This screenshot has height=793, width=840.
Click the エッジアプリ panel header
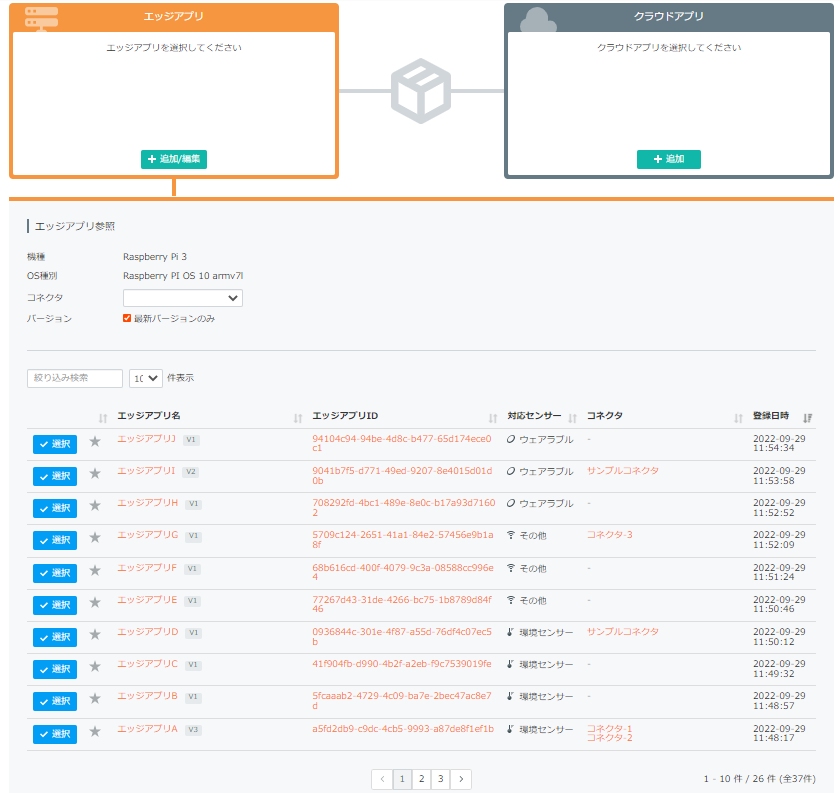174,17
